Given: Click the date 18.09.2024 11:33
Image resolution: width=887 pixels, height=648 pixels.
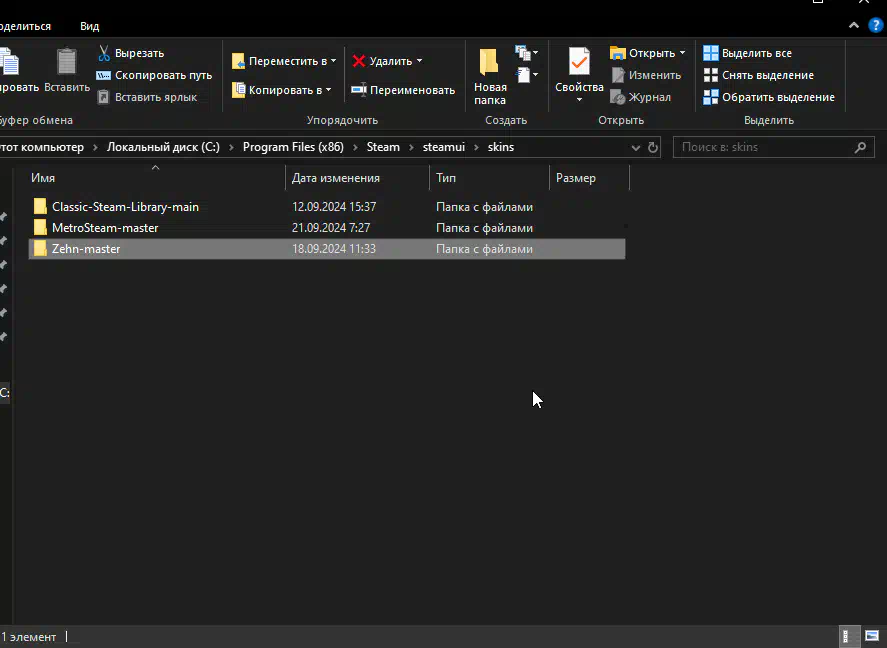Looking at the screenshot, I should click(334, 249).
